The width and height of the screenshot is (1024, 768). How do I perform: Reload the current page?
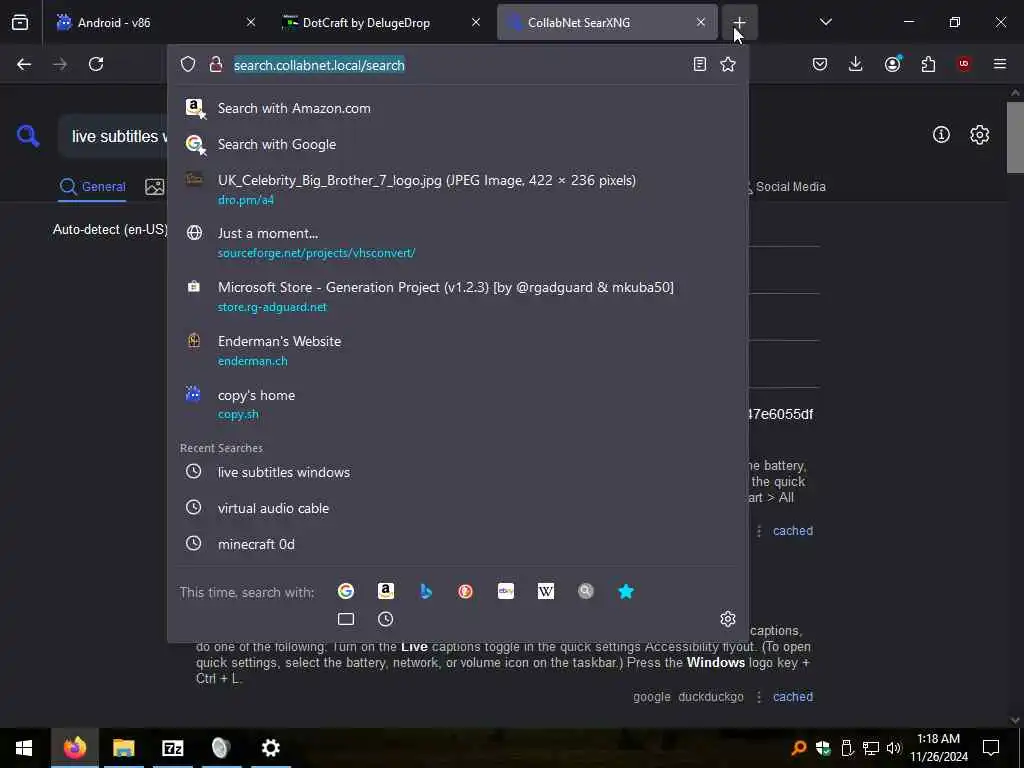[x=96, y=64]
